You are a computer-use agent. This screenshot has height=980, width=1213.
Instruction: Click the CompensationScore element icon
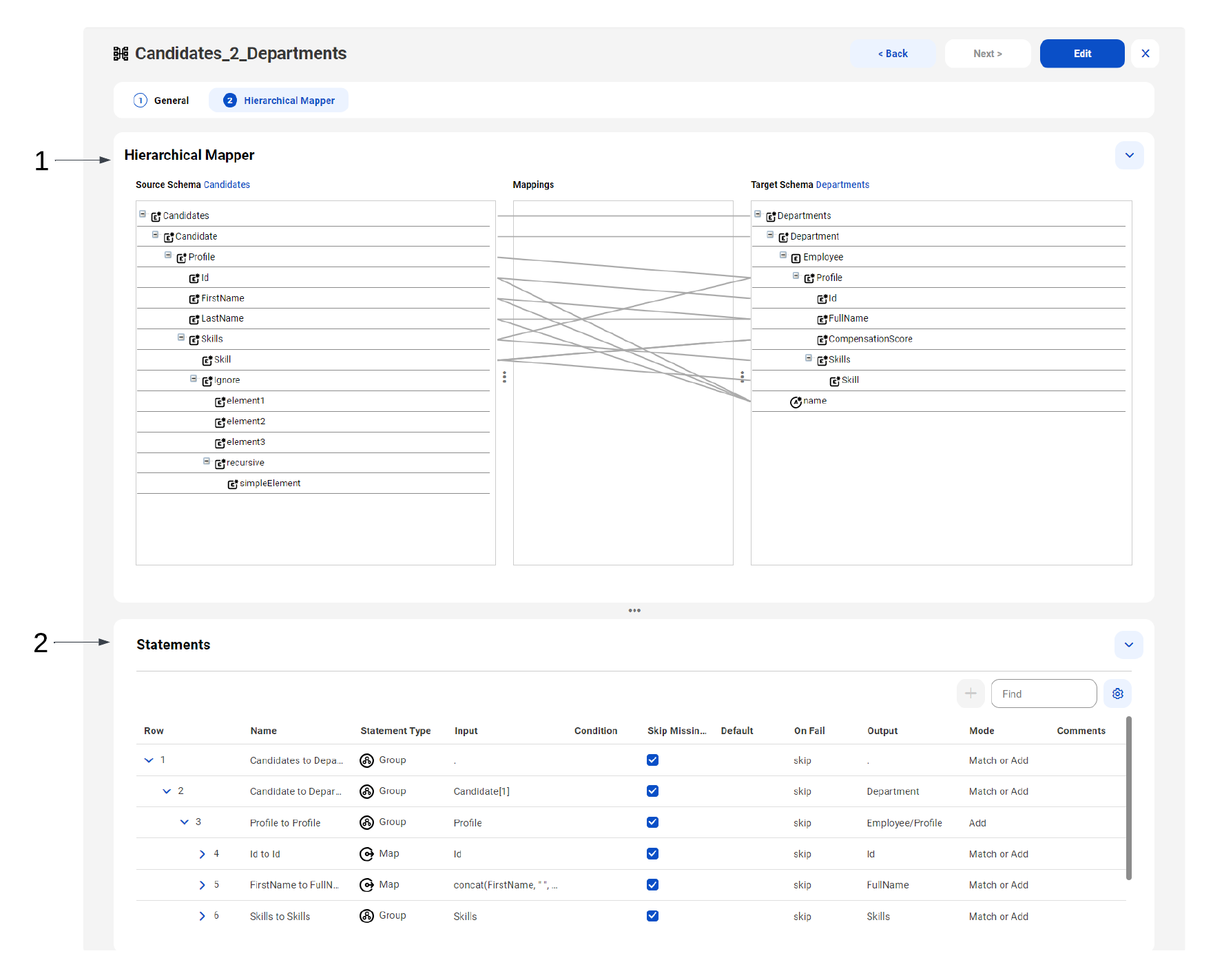(822, 340)
